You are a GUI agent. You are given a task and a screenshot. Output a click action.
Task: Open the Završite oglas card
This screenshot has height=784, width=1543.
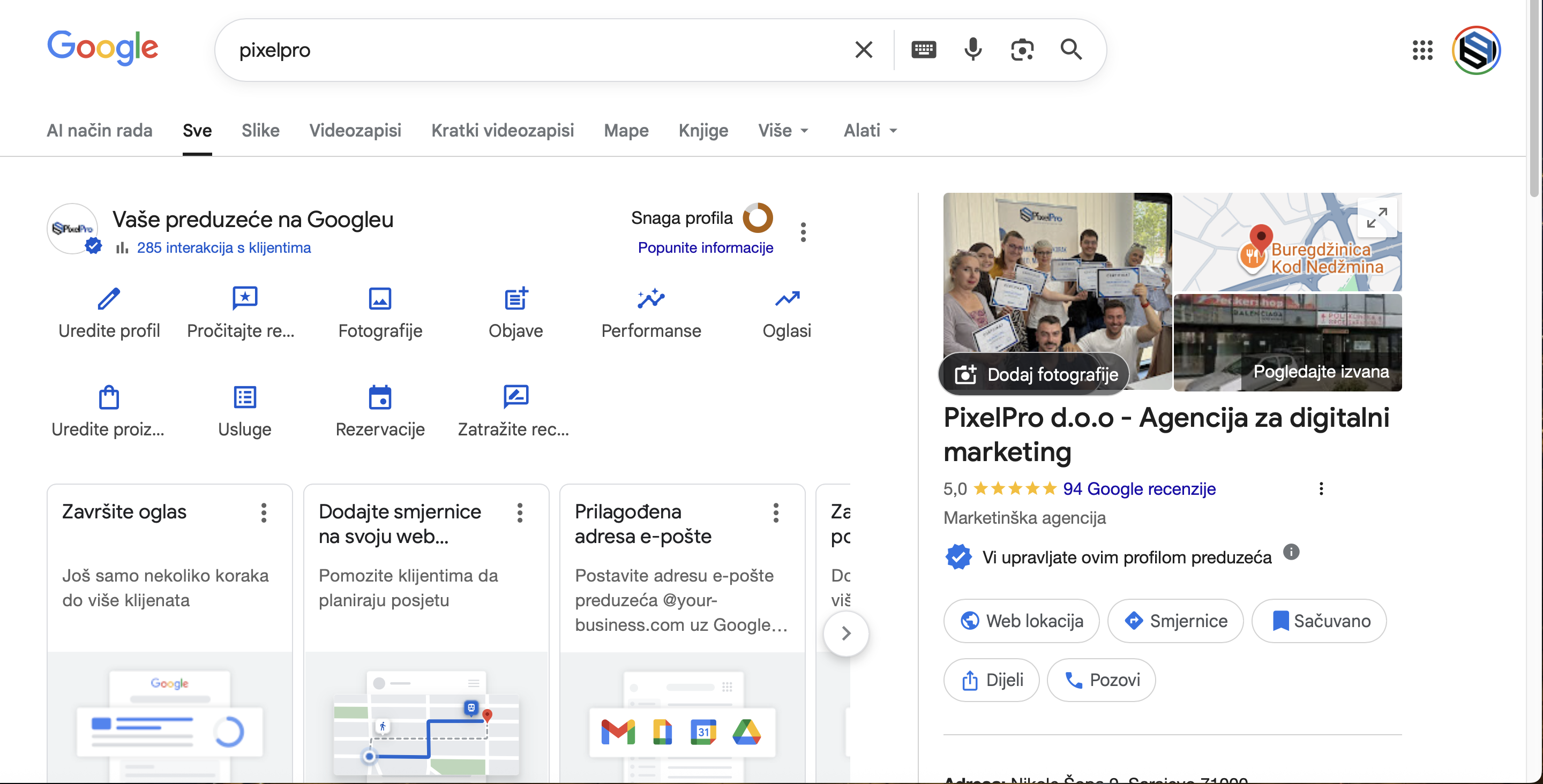point(169,633)
